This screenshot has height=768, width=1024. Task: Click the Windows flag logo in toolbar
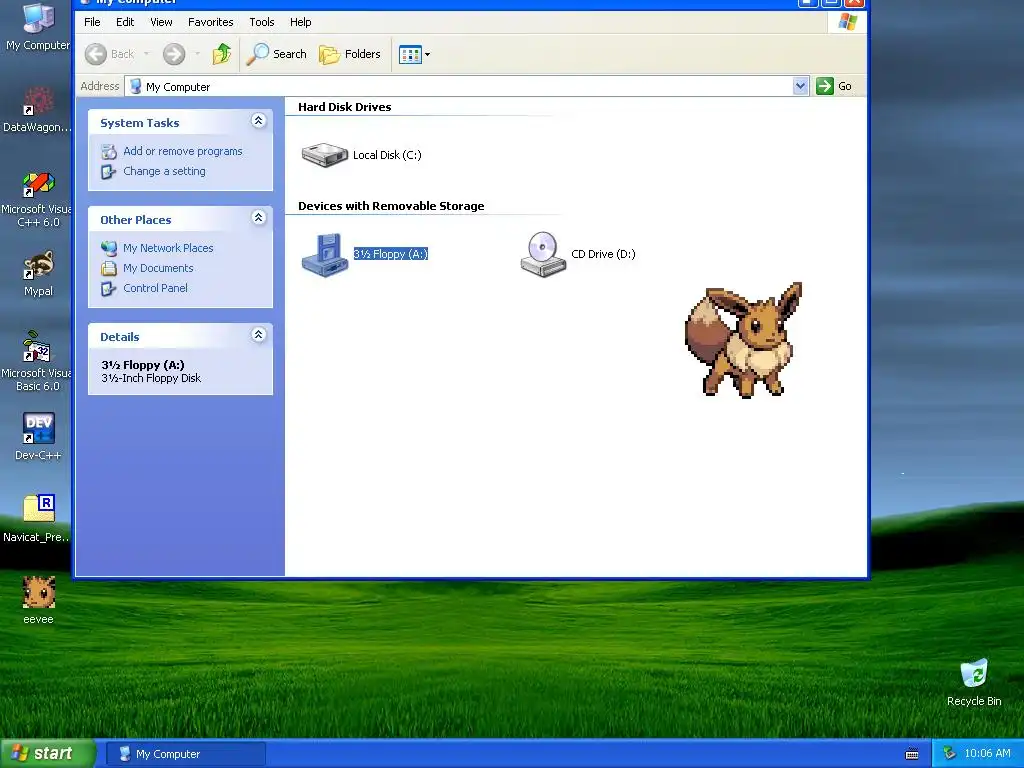tap(847, 22)
